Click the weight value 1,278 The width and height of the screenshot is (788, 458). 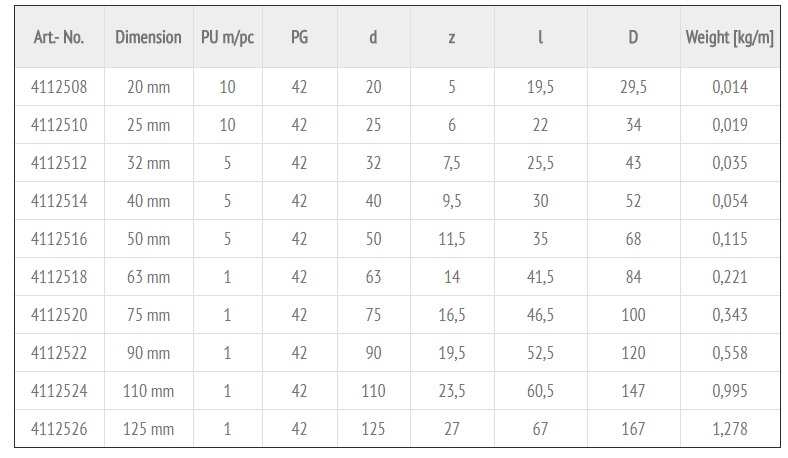(x=730, y=429)
